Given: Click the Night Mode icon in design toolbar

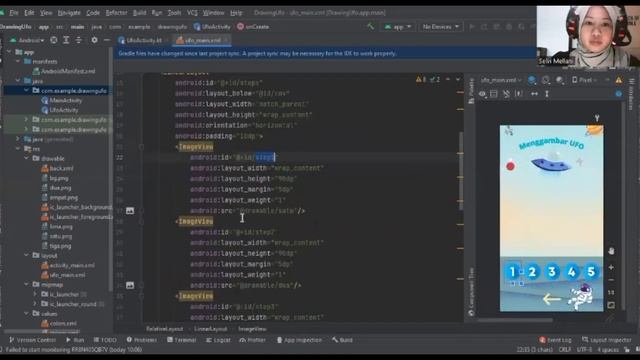Looking at the screenshot, I should [560, 80].
